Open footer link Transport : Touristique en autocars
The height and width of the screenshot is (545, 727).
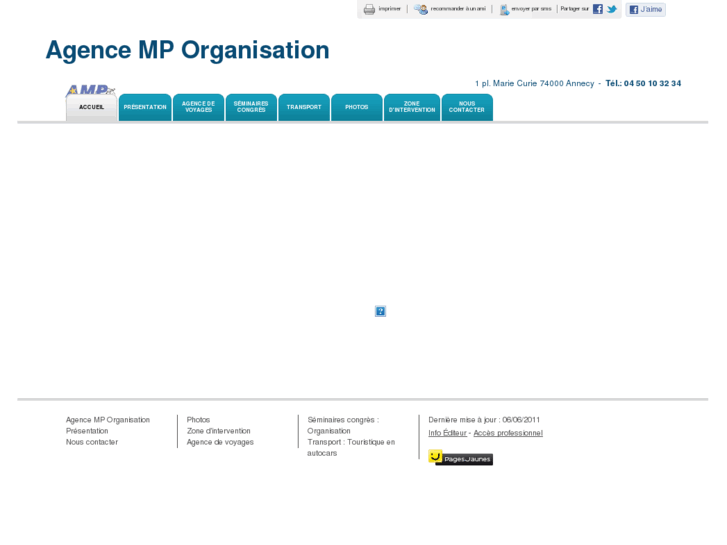[x=351, y=448]
